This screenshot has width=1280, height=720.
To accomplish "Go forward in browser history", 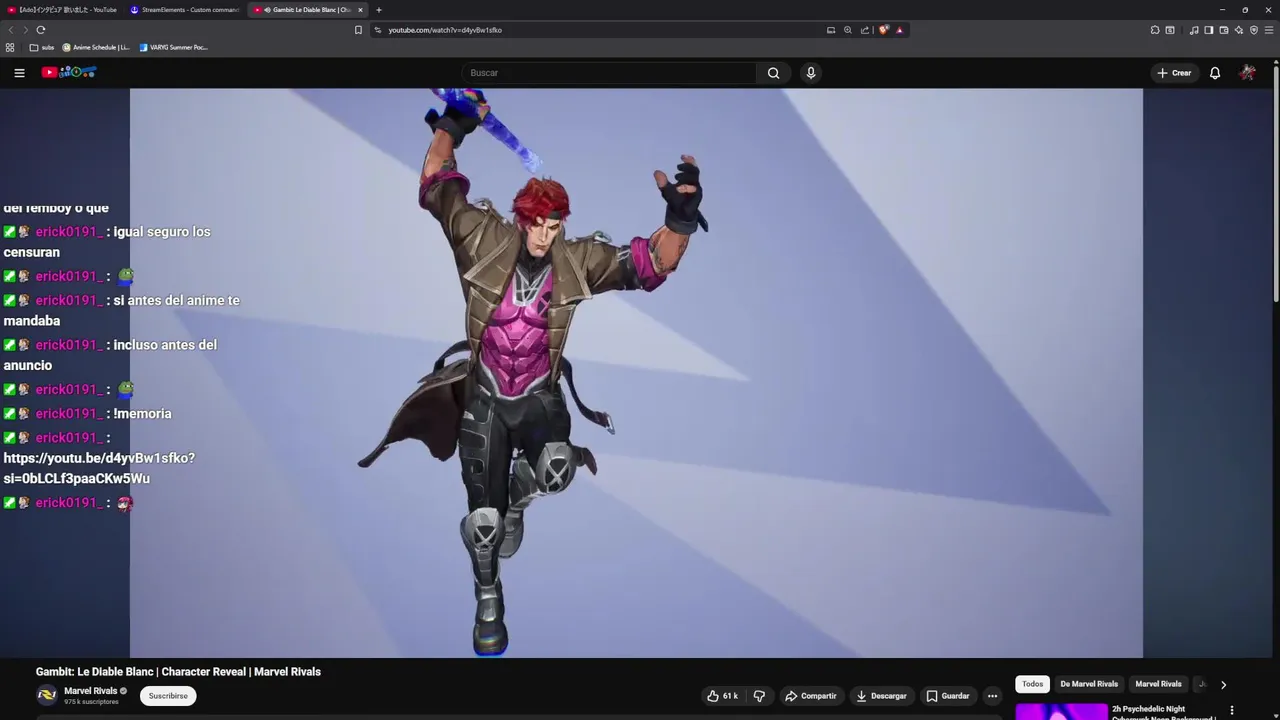I will pos(24,30).
